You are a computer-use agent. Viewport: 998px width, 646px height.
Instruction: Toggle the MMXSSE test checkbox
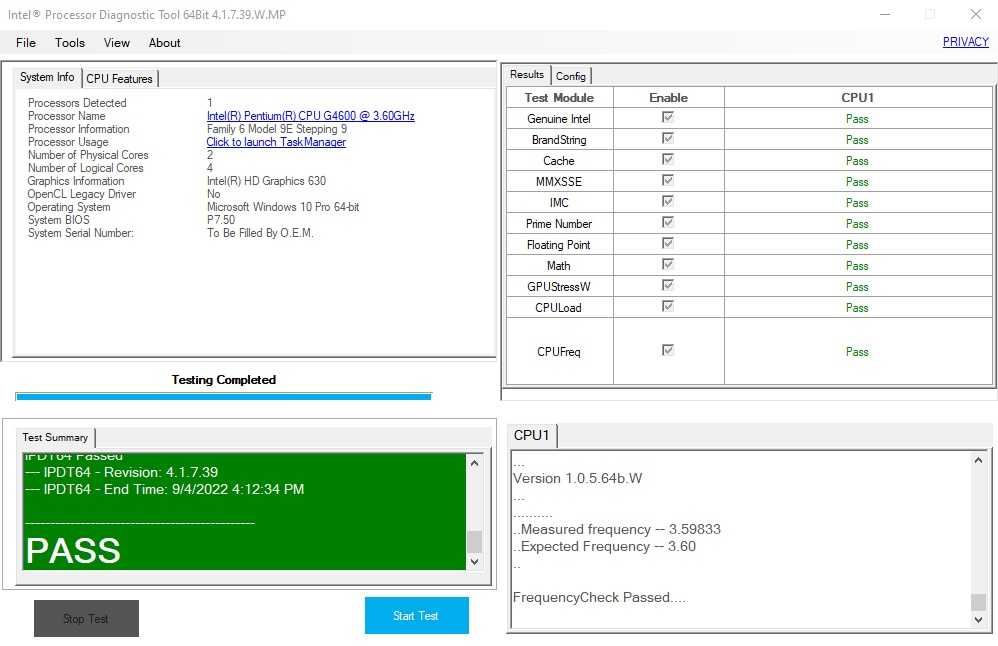point(668,180)
